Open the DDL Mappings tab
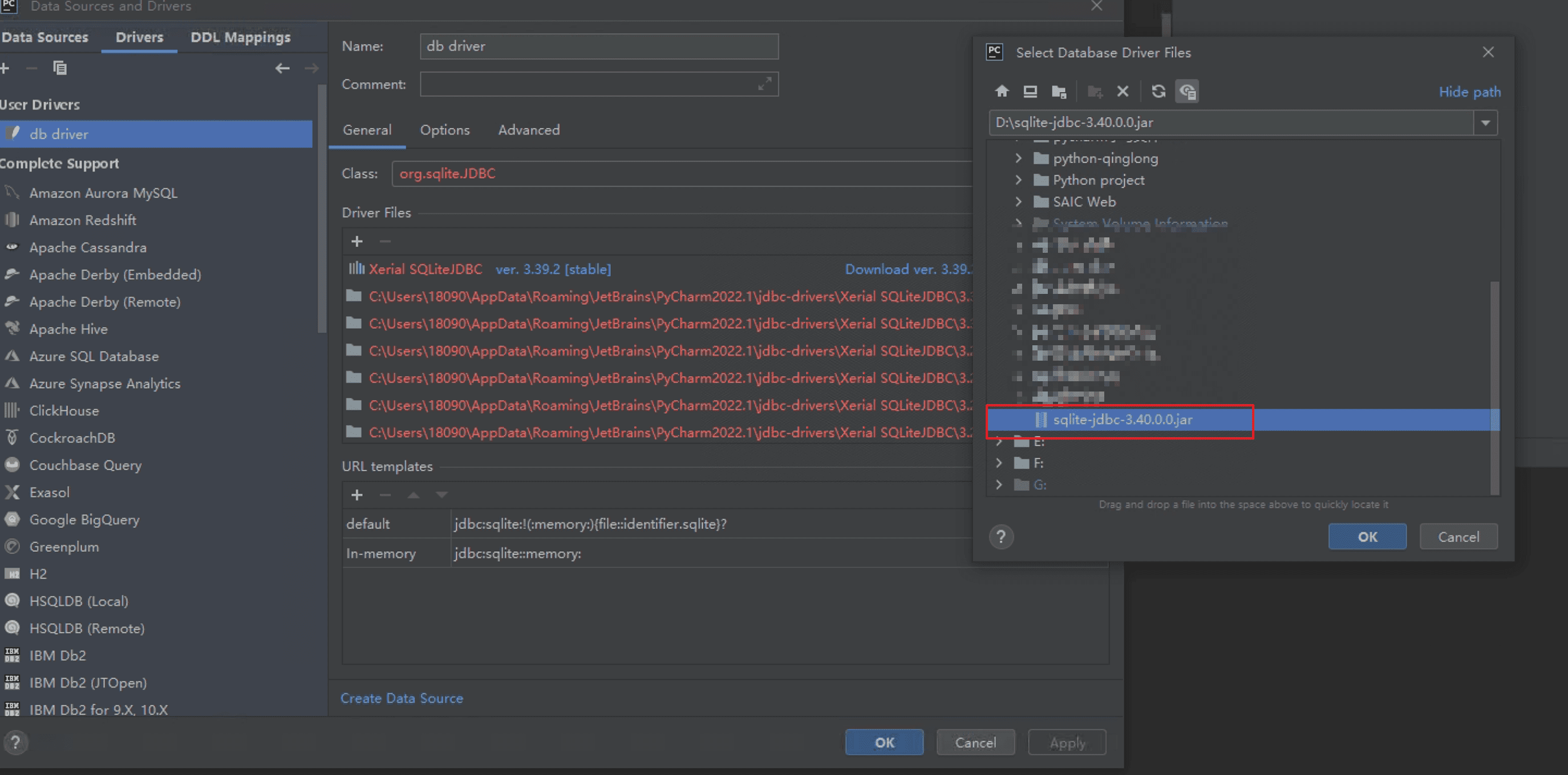Screen dimensions: 1568x775 241,37
